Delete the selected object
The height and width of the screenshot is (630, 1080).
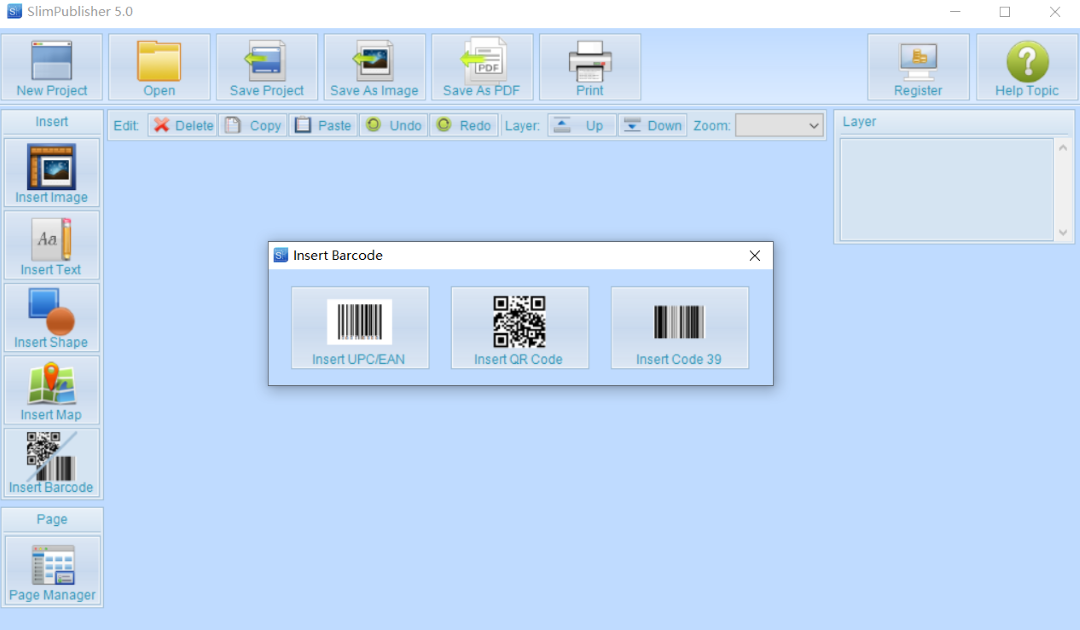pos(181,124)
